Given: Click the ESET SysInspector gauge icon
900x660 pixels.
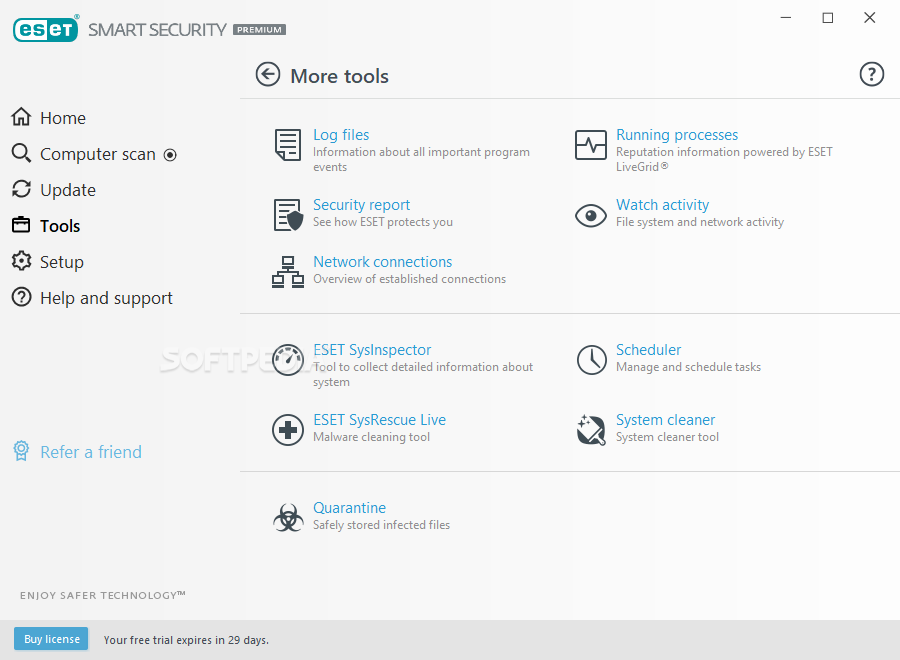Looking at the screenshot, I should point(288,360).
